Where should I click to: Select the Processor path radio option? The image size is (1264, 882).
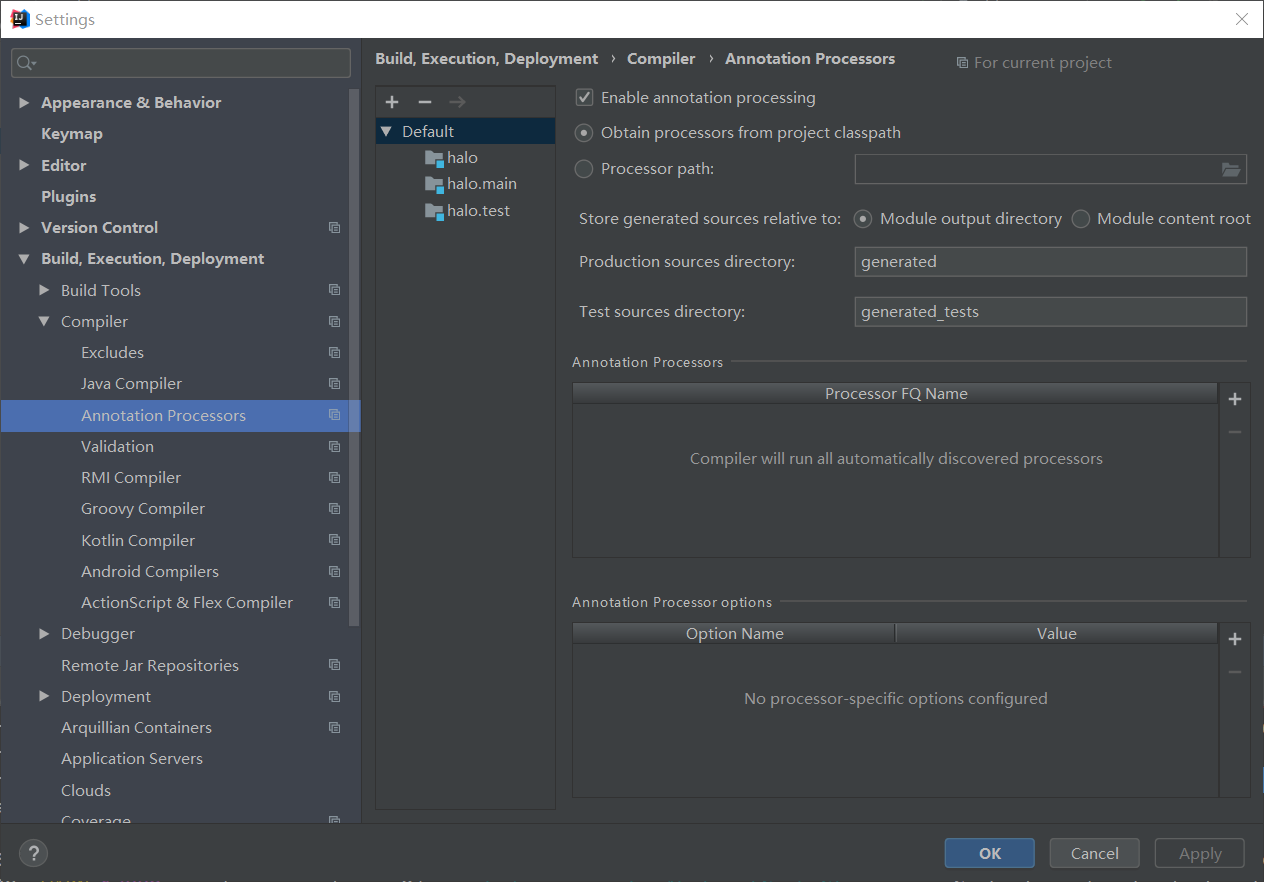[x=584, y=169]
